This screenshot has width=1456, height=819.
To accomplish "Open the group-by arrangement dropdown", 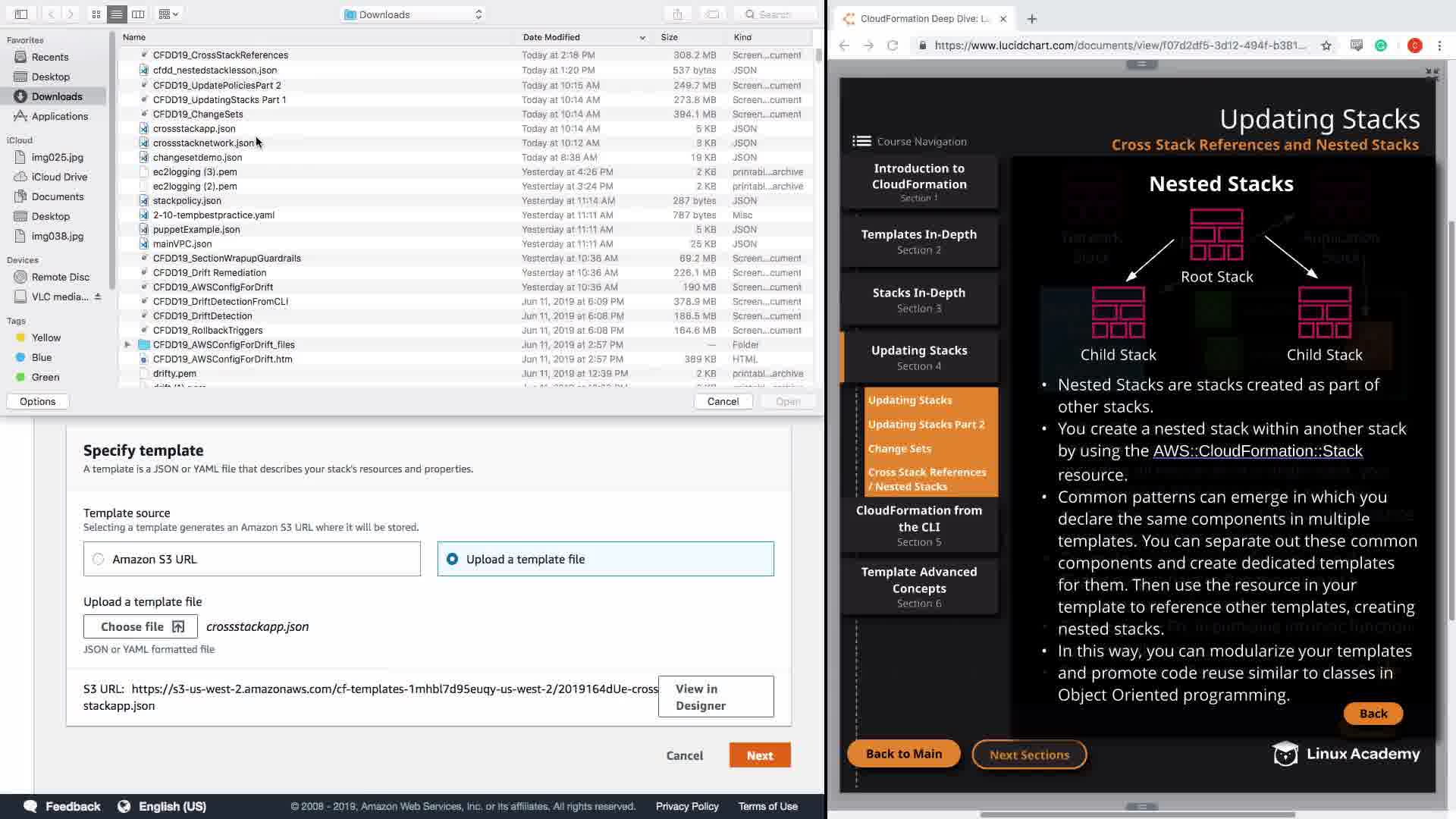I will (169, 14).
